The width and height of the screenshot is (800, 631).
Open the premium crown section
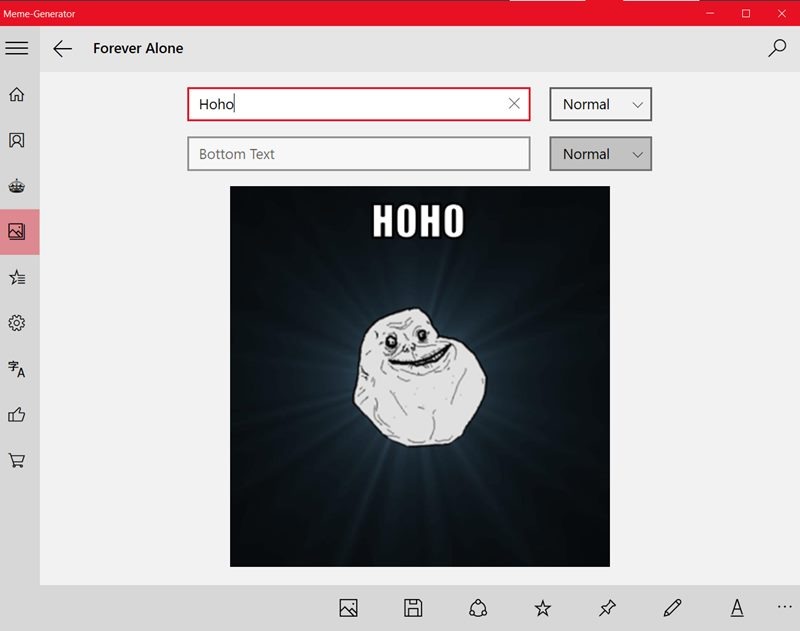[16, 186]
